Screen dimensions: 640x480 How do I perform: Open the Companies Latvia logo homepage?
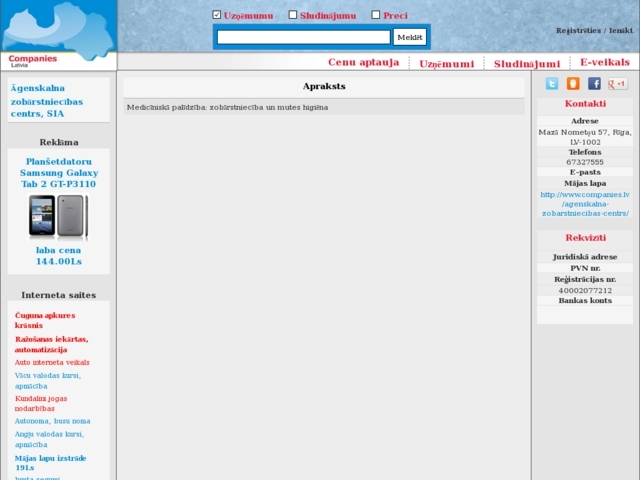click(x=58, y=35)
